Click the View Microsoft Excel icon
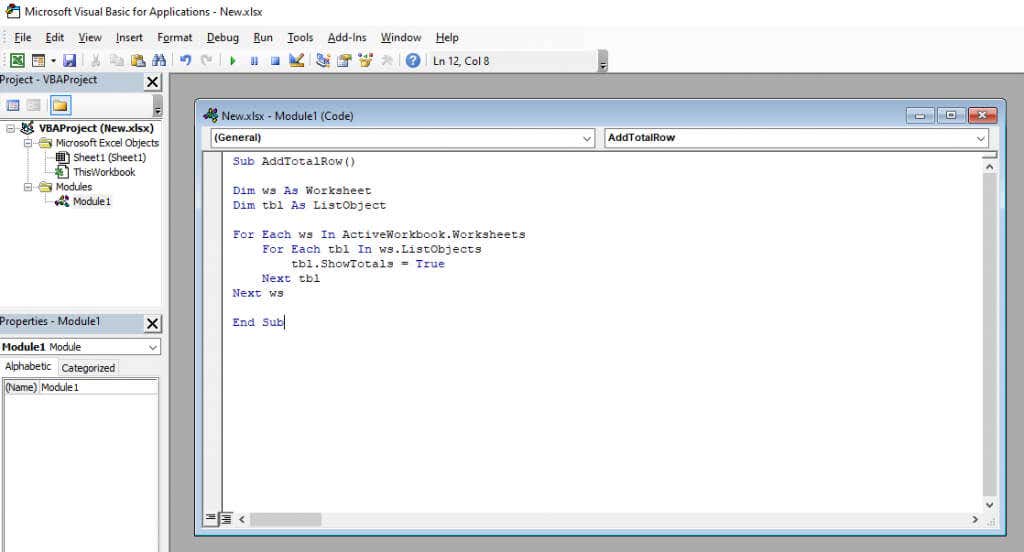 tap(17, 61)
